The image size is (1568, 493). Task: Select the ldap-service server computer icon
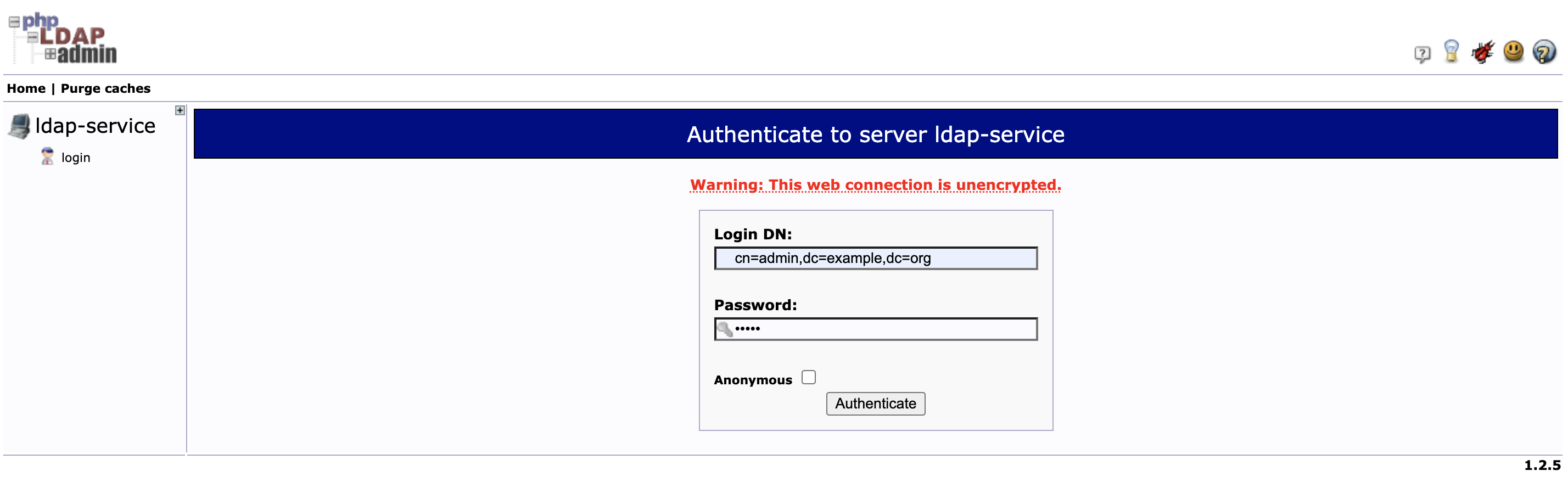pyautogui.click(x=20, y=125)
